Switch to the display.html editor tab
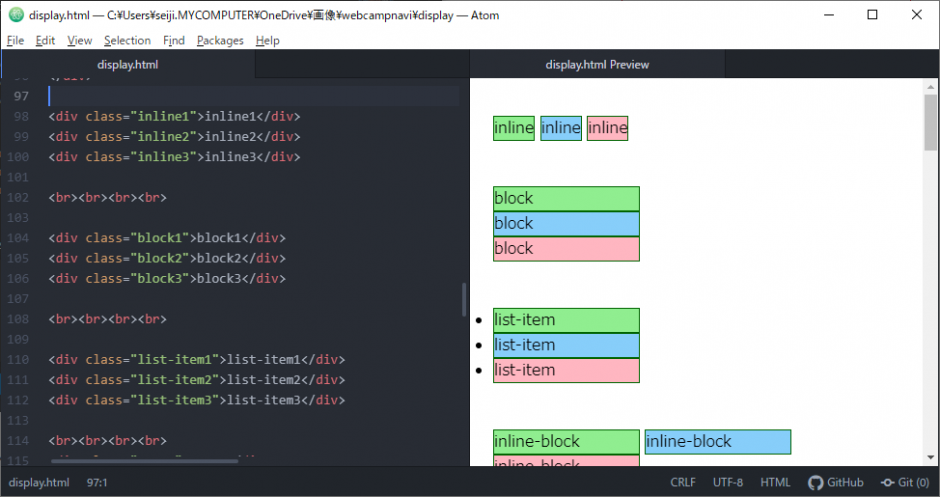 click(127, 65)
